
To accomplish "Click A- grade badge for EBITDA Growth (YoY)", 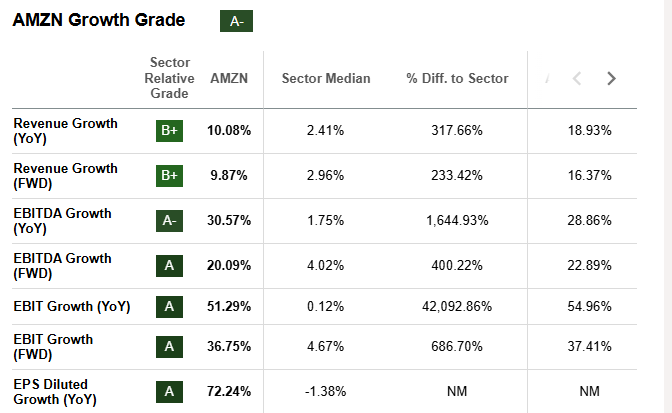I will [x=169, y=221].
